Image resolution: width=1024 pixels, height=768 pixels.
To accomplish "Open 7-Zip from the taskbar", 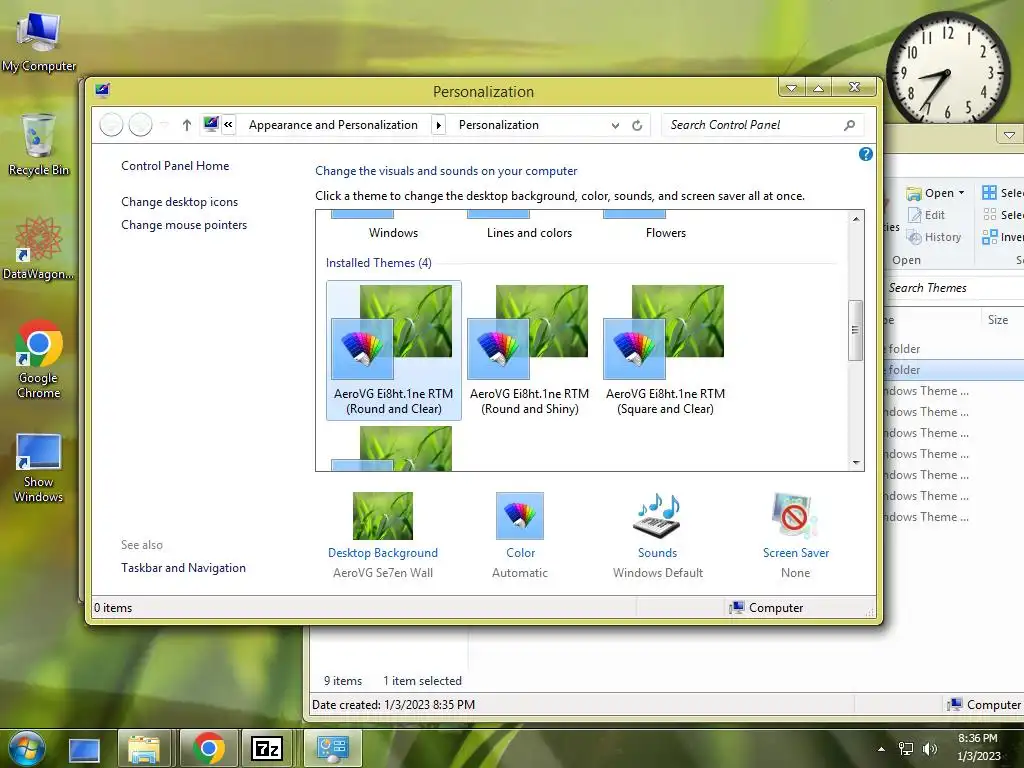I will click(267, 749).
